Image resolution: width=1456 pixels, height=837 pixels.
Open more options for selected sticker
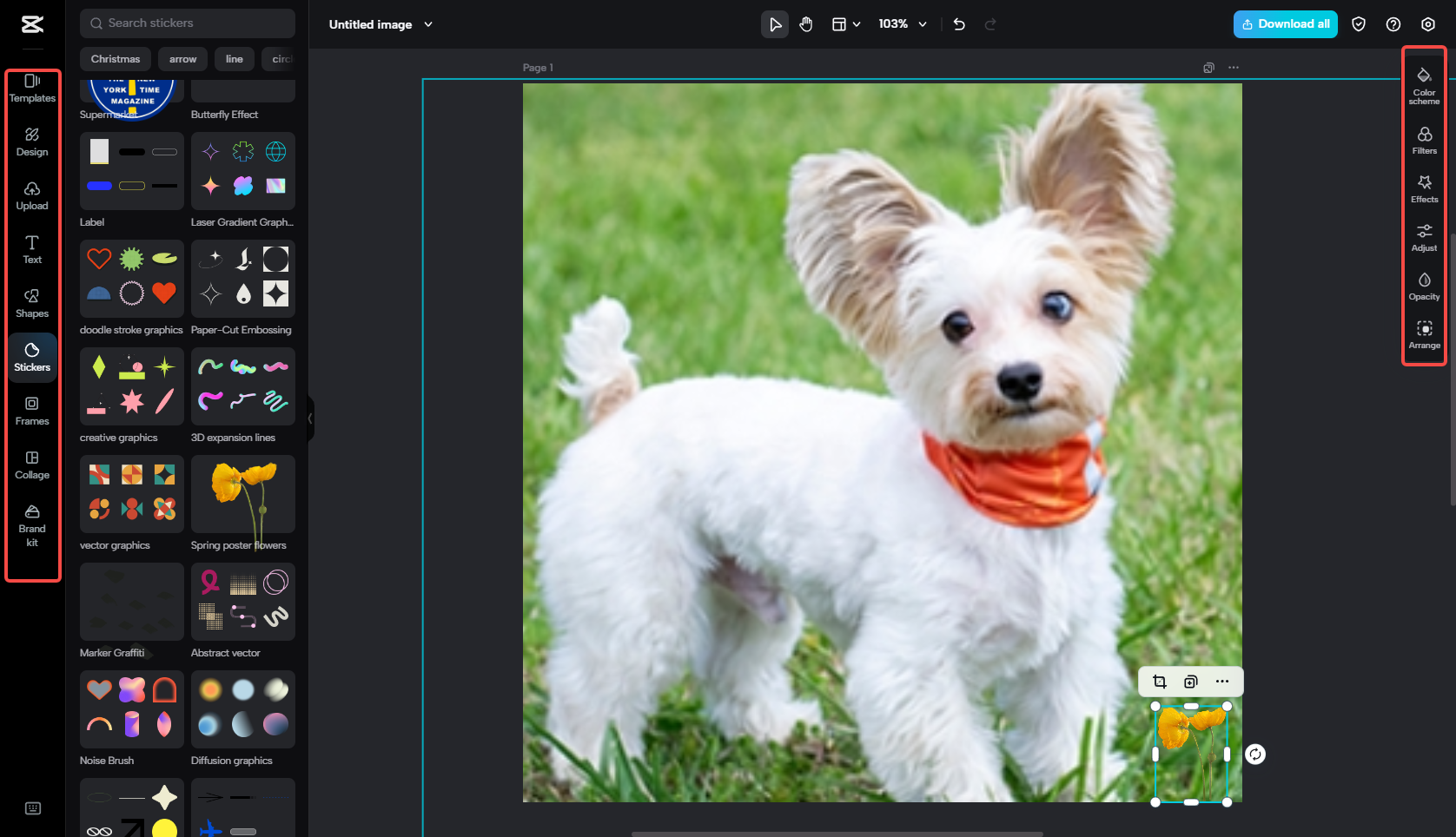pos(1222,682)
